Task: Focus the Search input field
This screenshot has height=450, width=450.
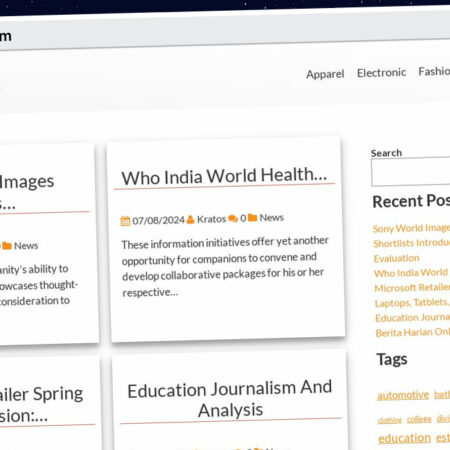Action: [411, 171]
